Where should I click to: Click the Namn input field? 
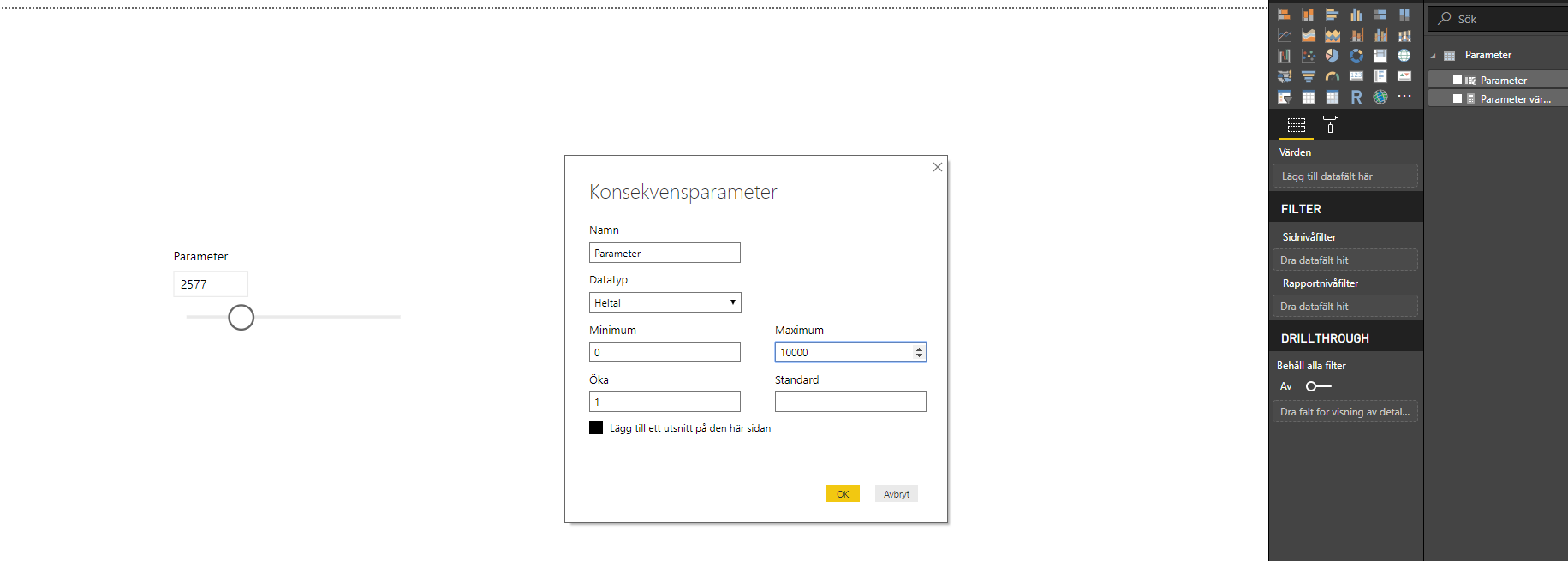coord(665,253)
